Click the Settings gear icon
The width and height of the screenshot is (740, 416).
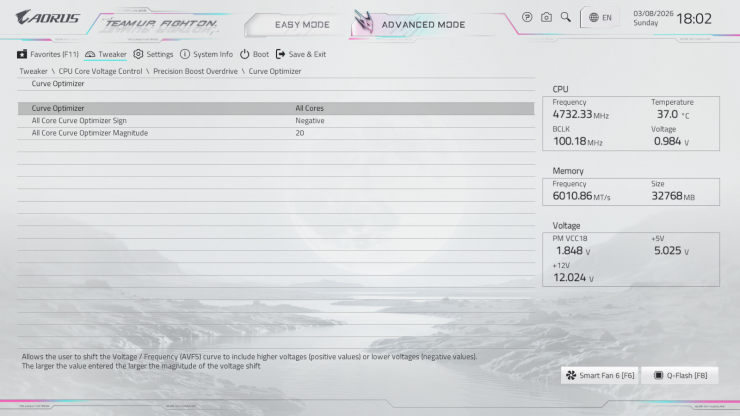(138, 54)
